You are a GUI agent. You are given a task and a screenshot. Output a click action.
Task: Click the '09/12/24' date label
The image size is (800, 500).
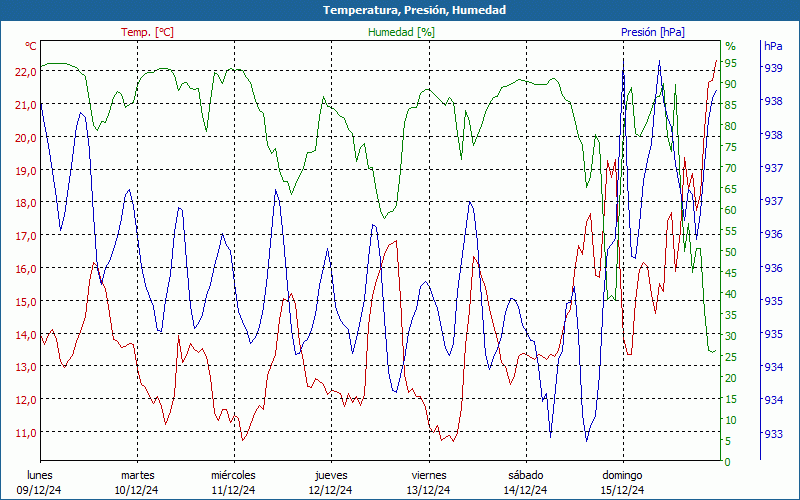39,490
